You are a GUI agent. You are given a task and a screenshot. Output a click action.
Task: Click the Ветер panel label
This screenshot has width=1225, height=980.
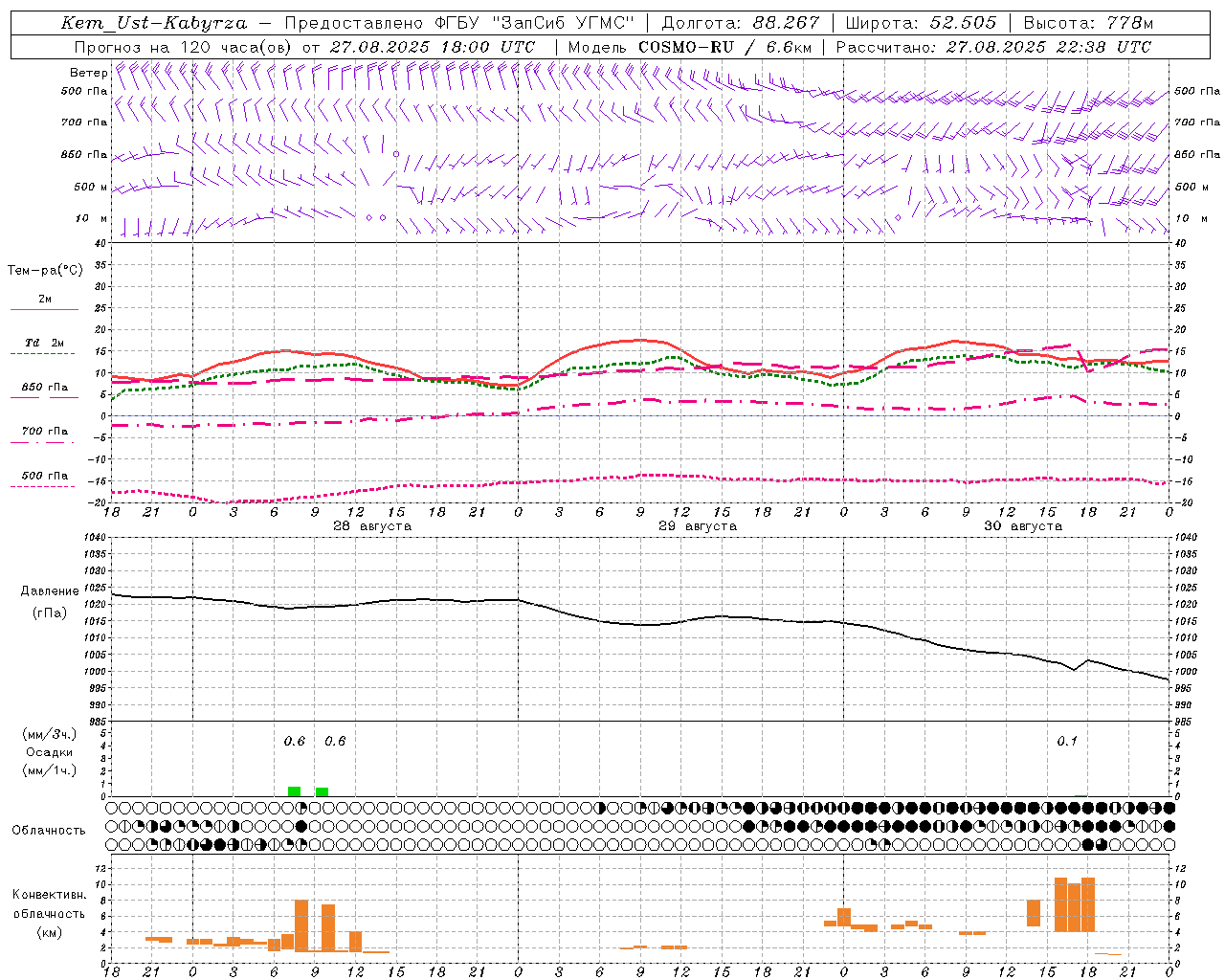click(x=88, y=73)
